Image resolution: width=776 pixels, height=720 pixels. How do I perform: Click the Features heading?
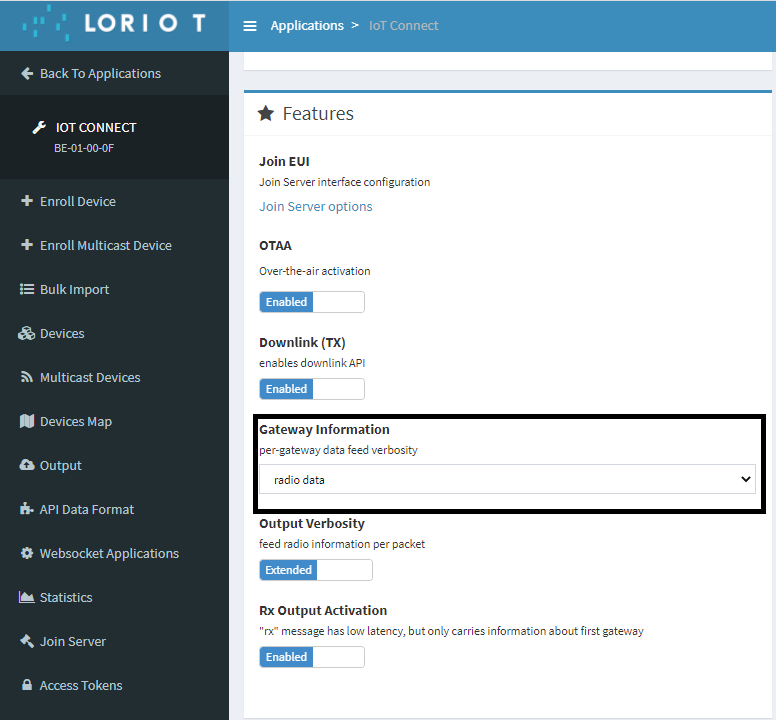point(318,113)
